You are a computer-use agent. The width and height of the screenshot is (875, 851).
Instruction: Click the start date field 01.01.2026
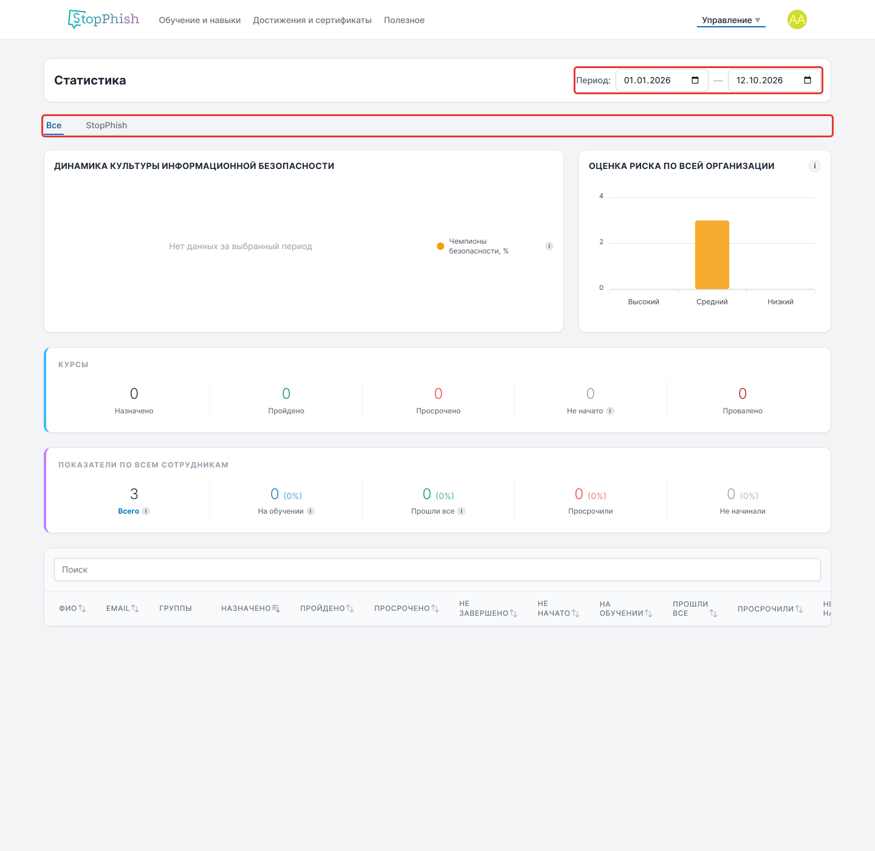[x=661, y=80]
